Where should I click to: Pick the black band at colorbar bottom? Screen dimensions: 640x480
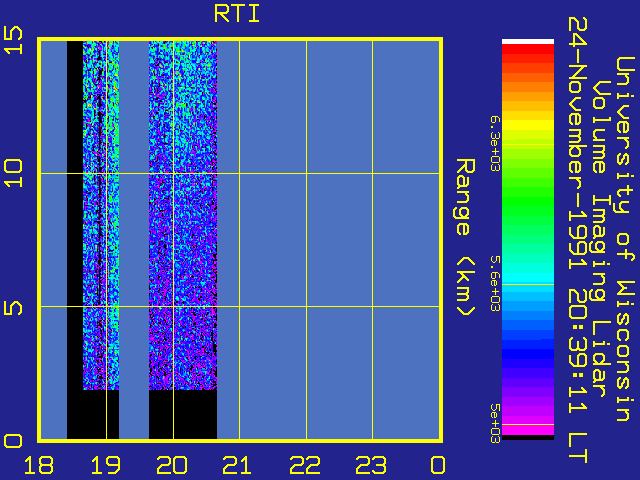coord(528,437)
